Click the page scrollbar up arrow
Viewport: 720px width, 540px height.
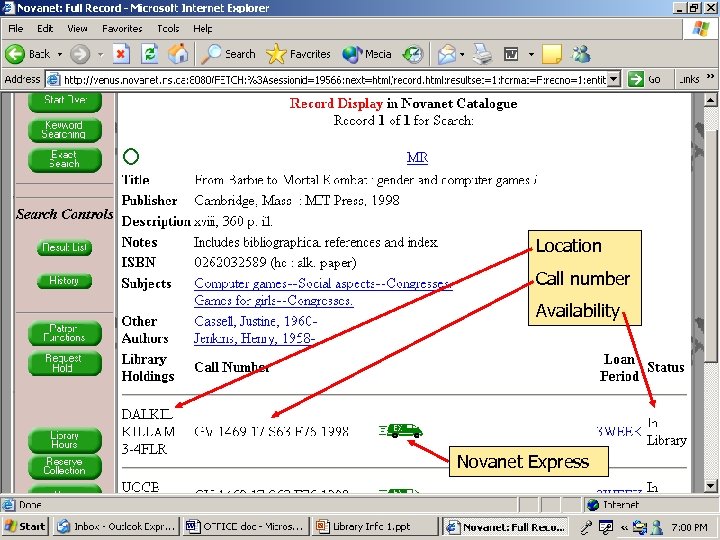click(710, 100)
